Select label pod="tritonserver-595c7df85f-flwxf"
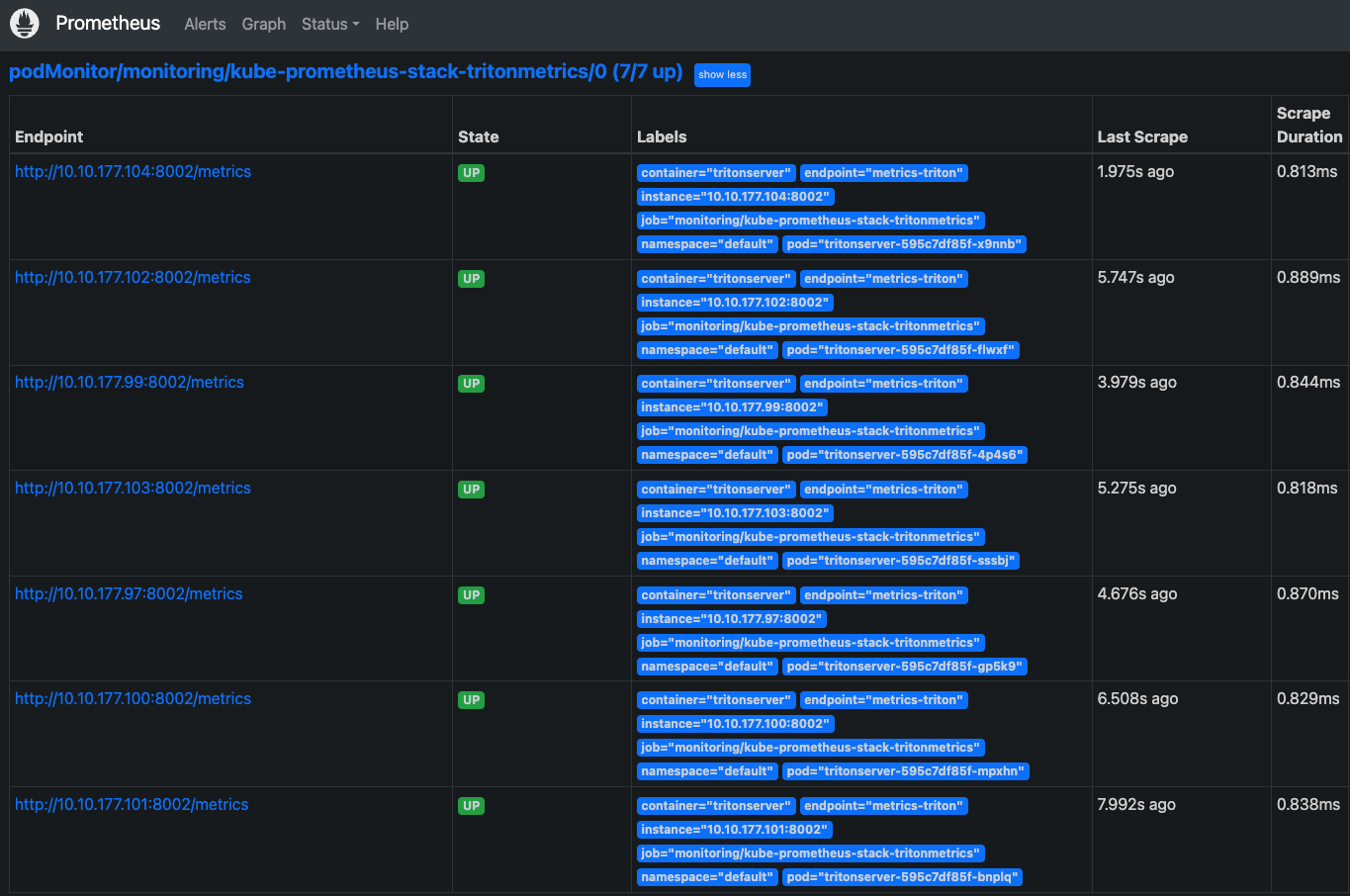This screenshot has height=896, width=1350. tap(901, 350)
